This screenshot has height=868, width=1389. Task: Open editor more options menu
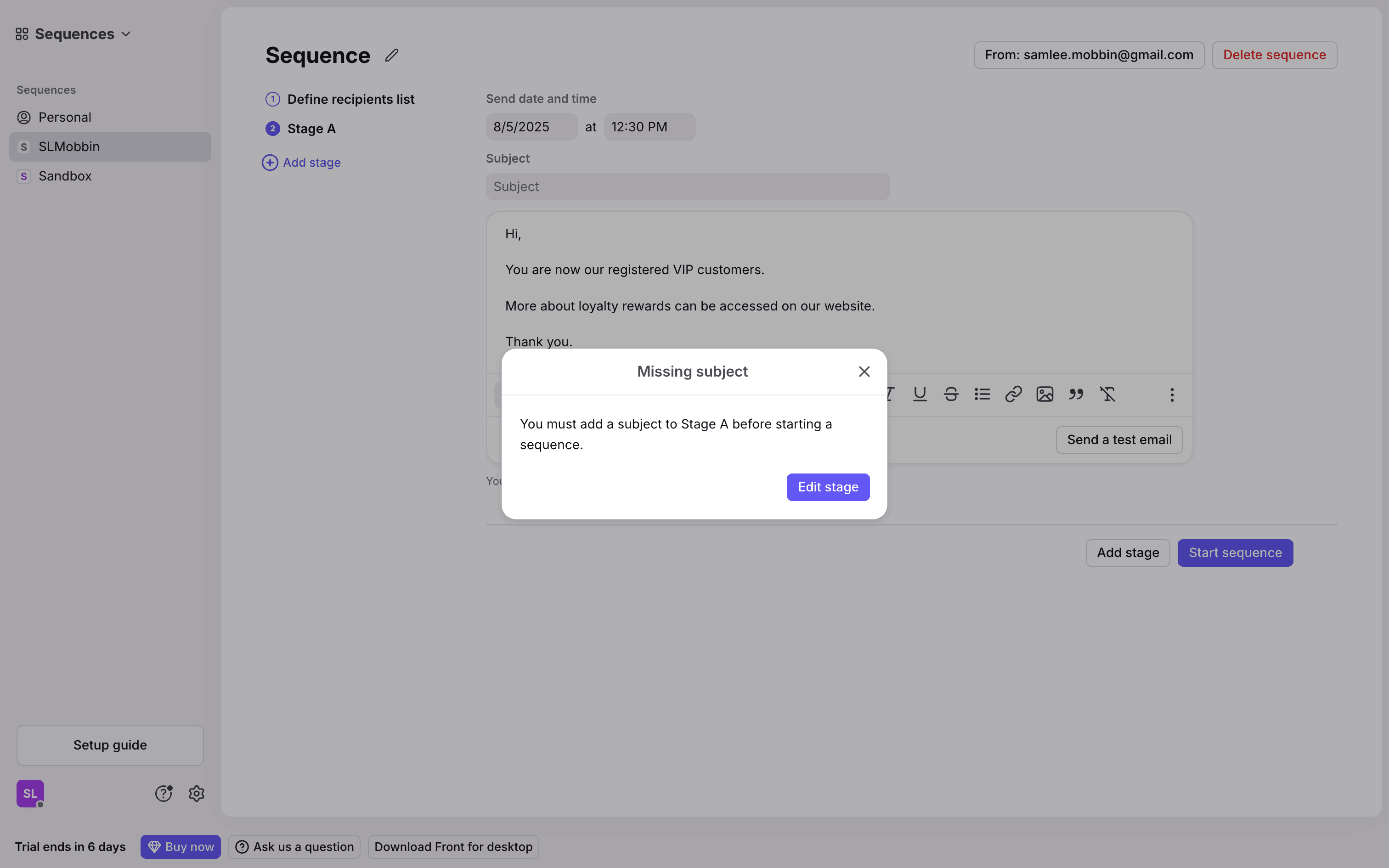[1172, 395]
